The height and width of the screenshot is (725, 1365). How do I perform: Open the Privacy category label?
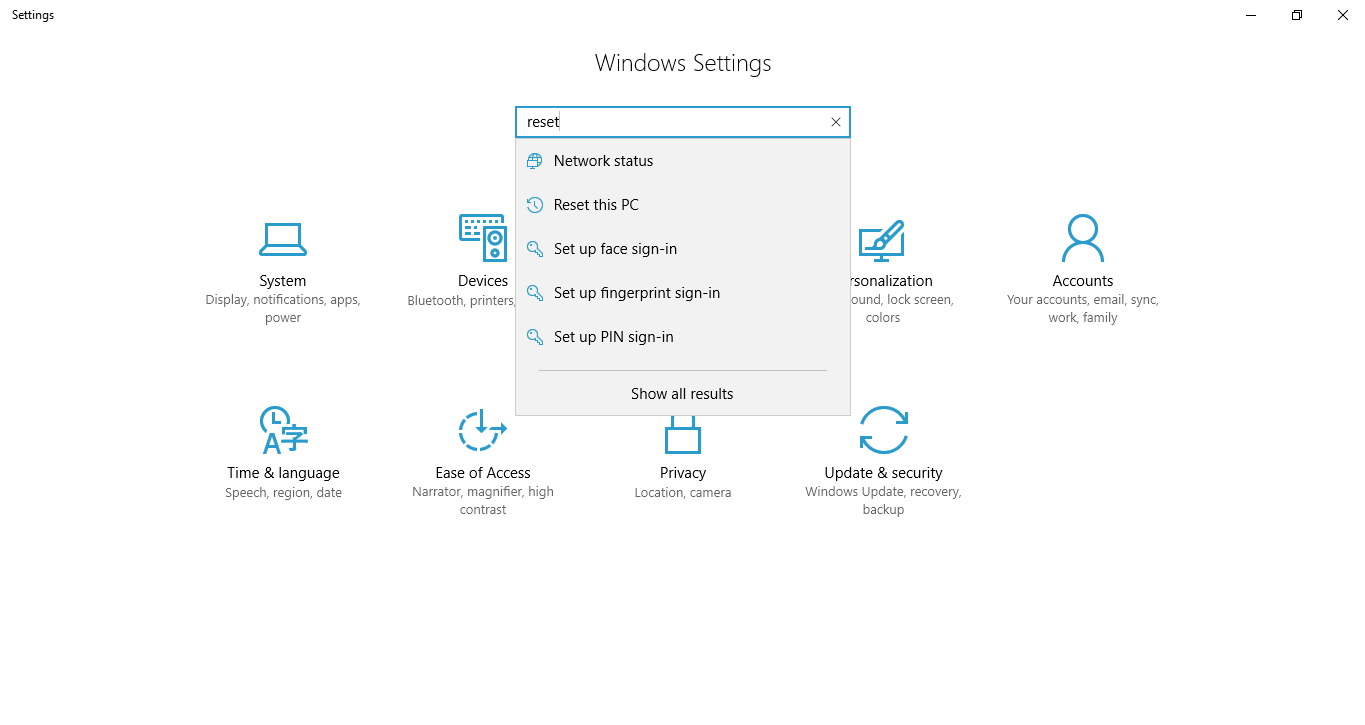coord(683,473)
